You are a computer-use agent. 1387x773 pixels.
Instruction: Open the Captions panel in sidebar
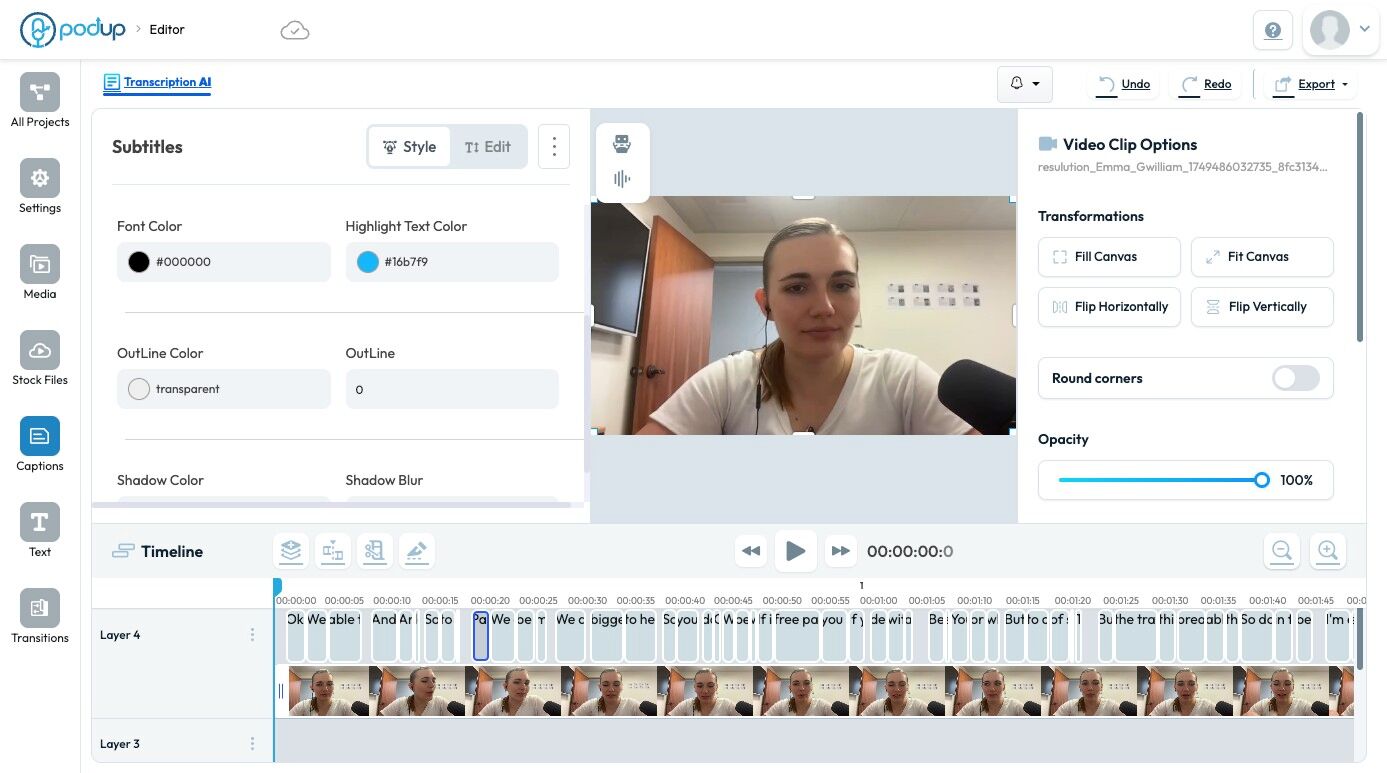click(x=40, y=437)
